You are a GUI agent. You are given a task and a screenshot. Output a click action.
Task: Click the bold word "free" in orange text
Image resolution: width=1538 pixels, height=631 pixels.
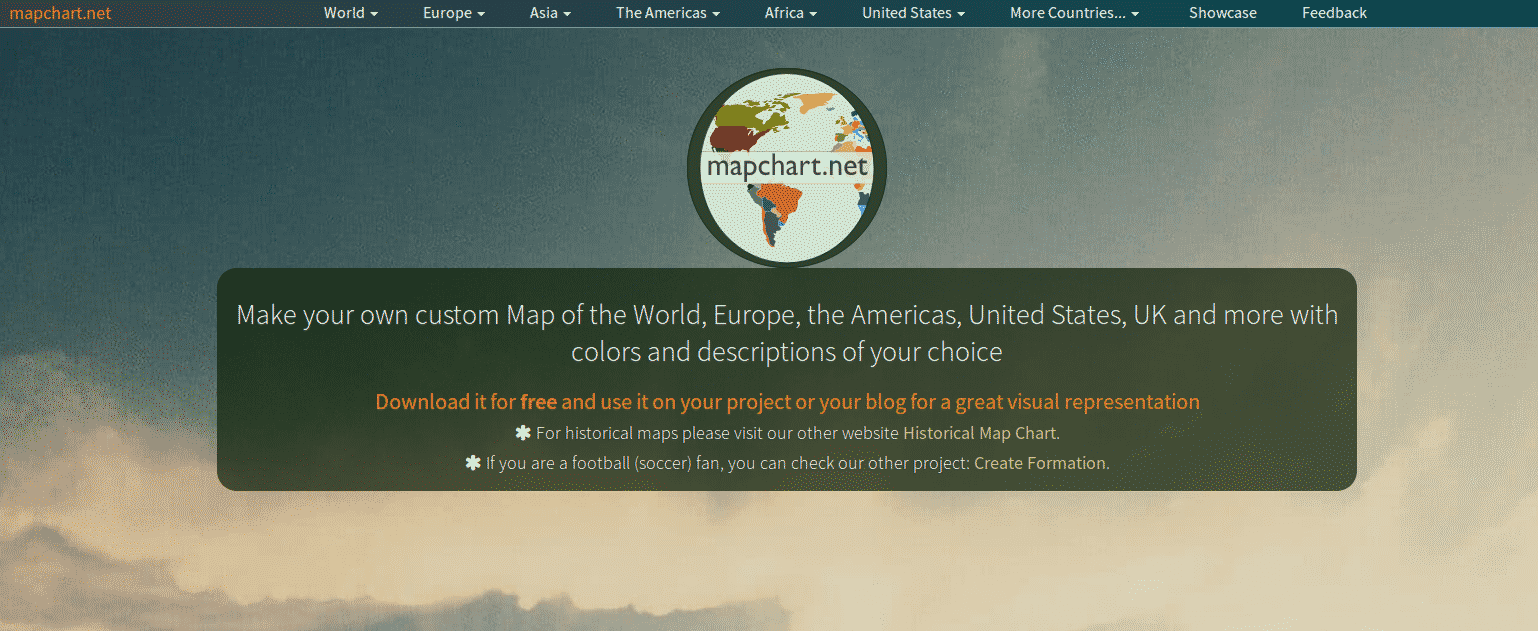(538, 402)
